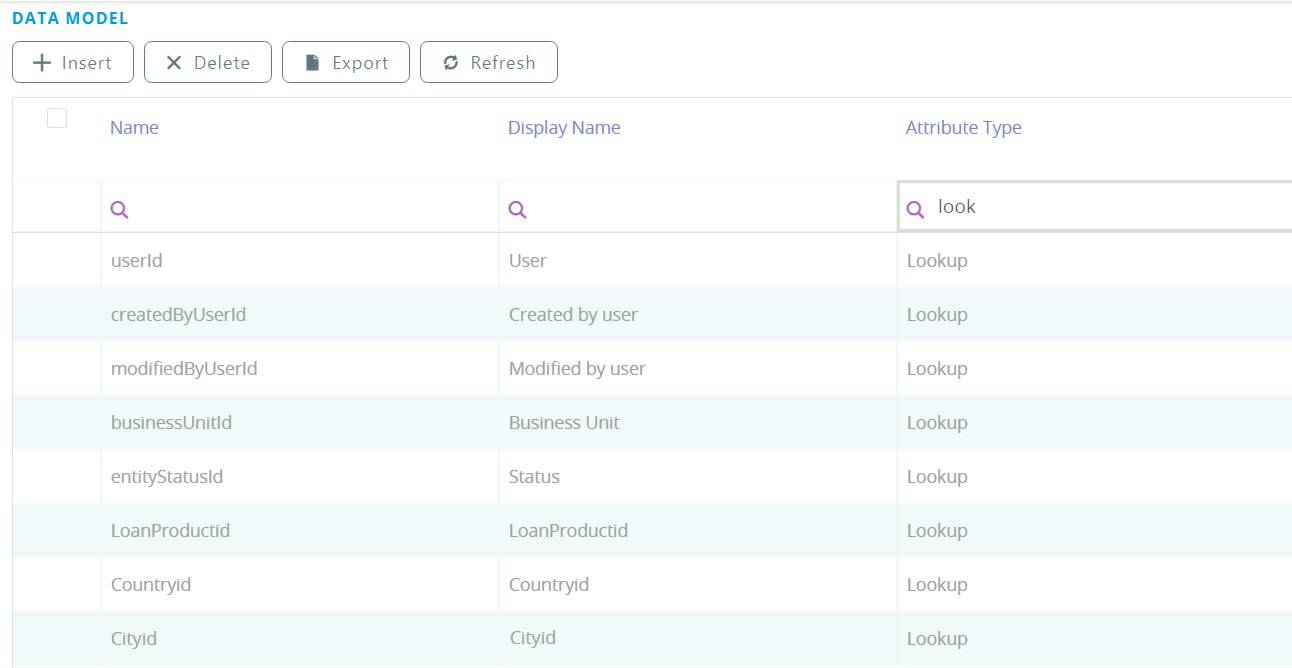Click the Delete button
1292x668 pixels.
(208, 62)
